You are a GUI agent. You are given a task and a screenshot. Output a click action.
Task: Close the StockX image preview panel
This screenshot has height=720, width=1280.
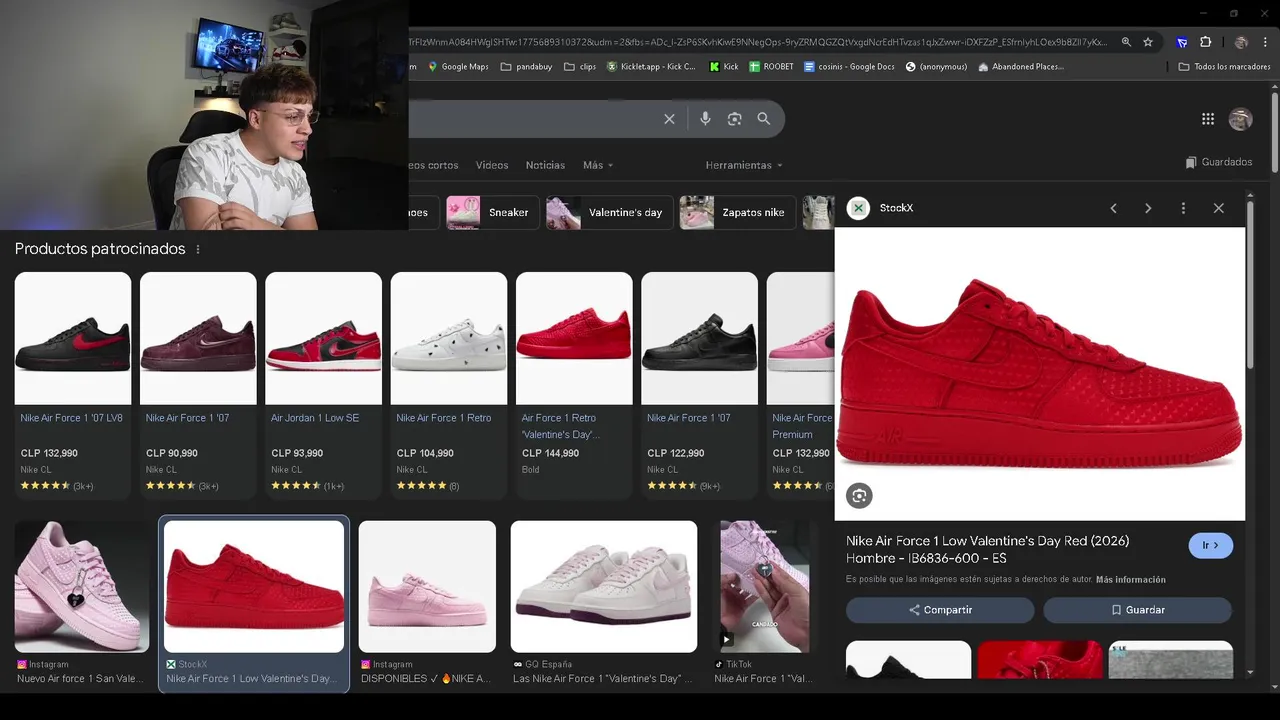[x=1218, y=208]
